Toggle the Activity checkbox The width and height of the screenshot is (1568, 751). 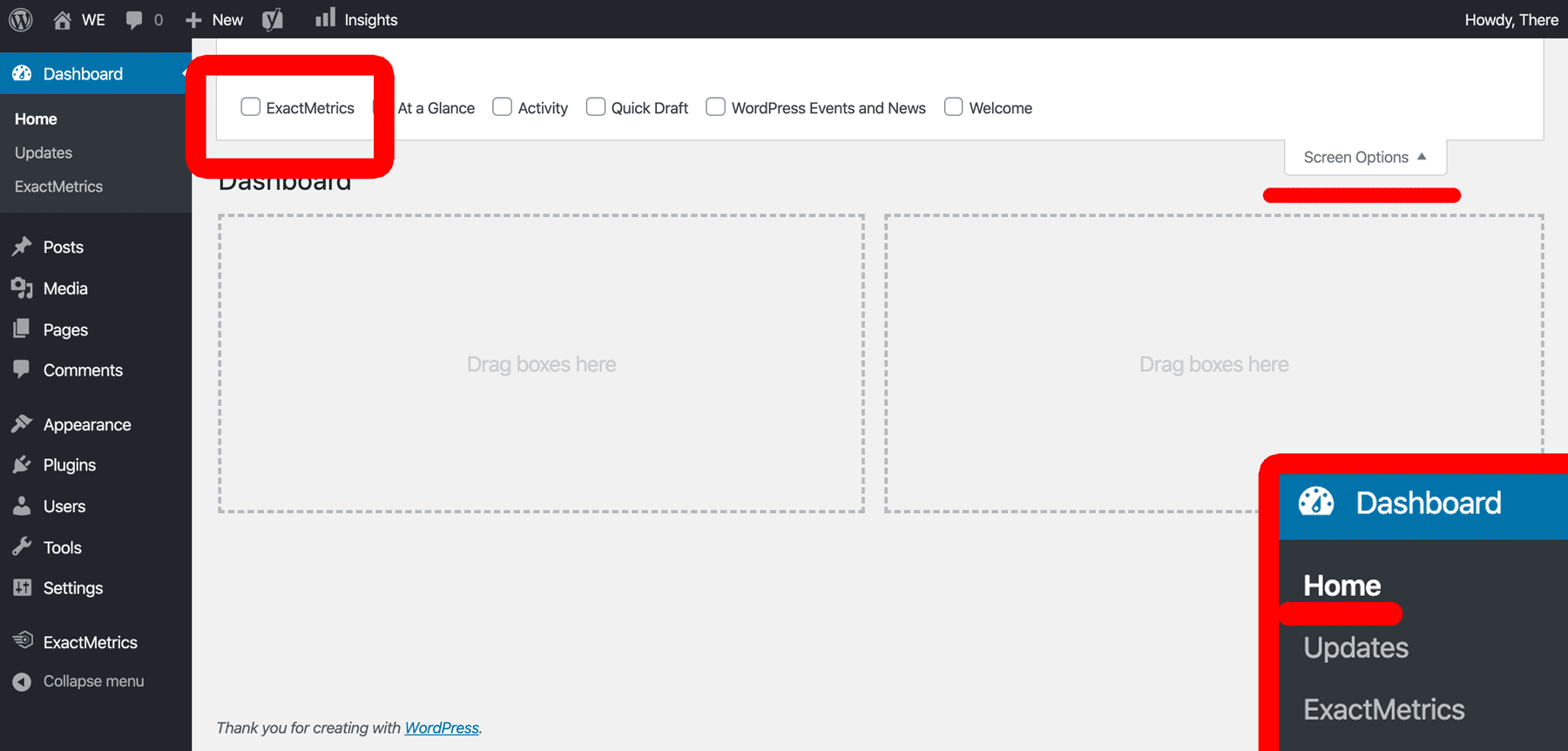click(502, 106)
